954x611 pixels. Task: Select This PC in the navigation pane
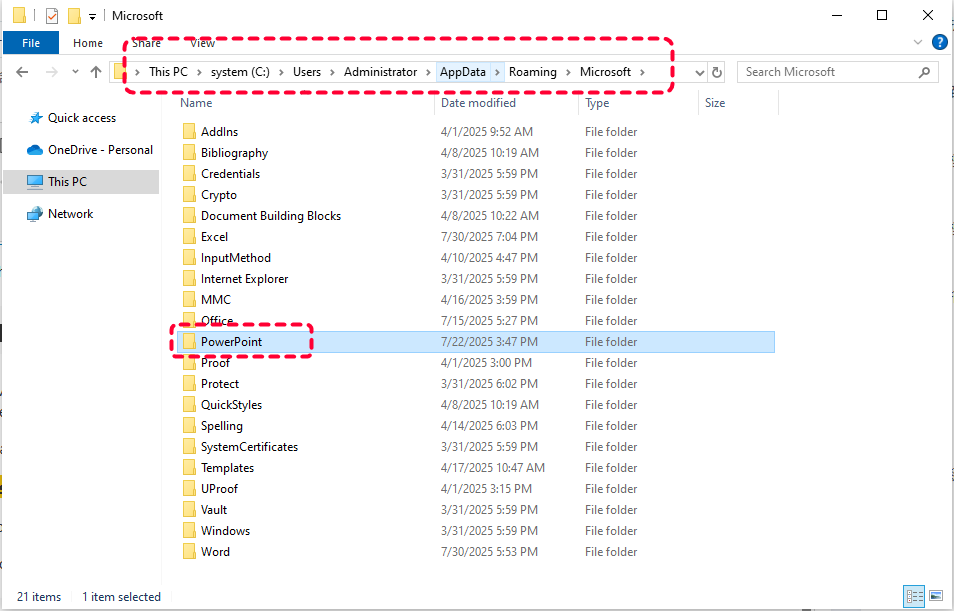(x=67, y=181)
